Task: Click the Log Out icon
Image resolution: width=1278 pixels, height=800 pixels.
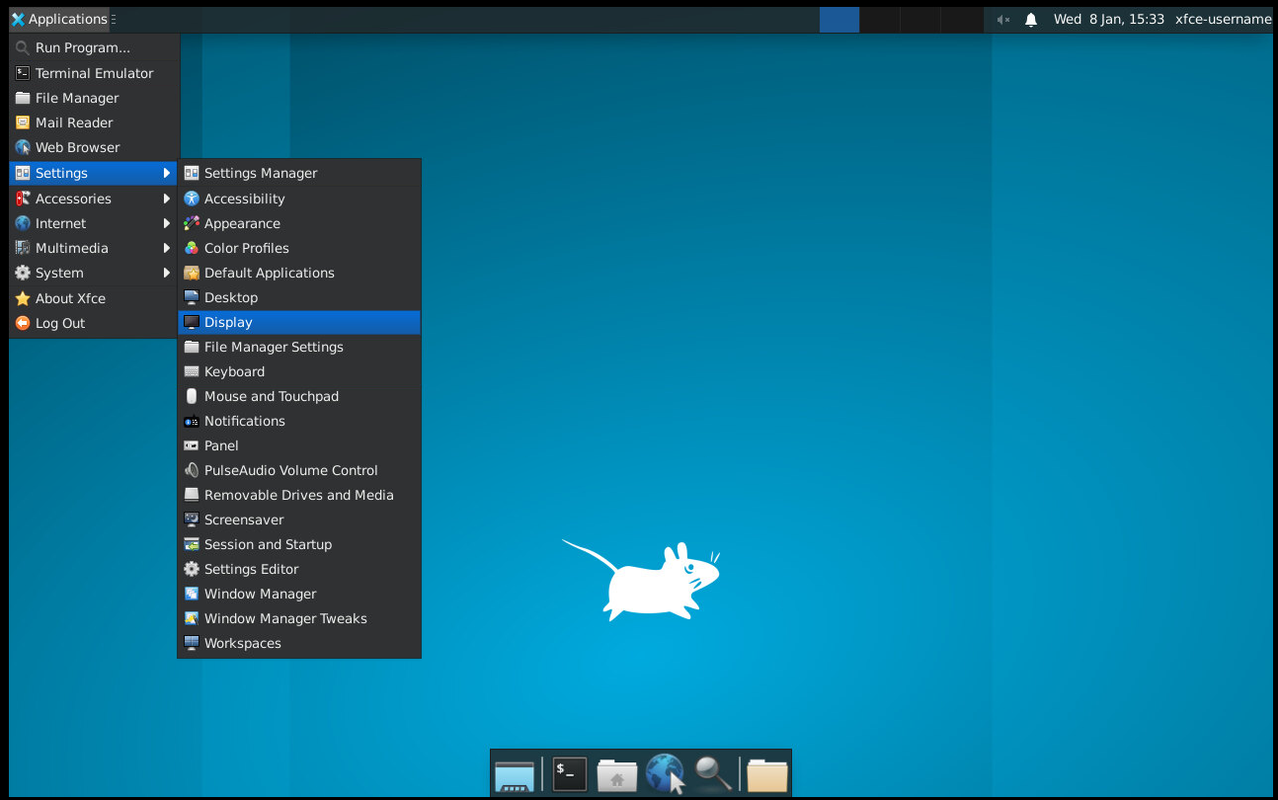Action: [x=23, y=323]
